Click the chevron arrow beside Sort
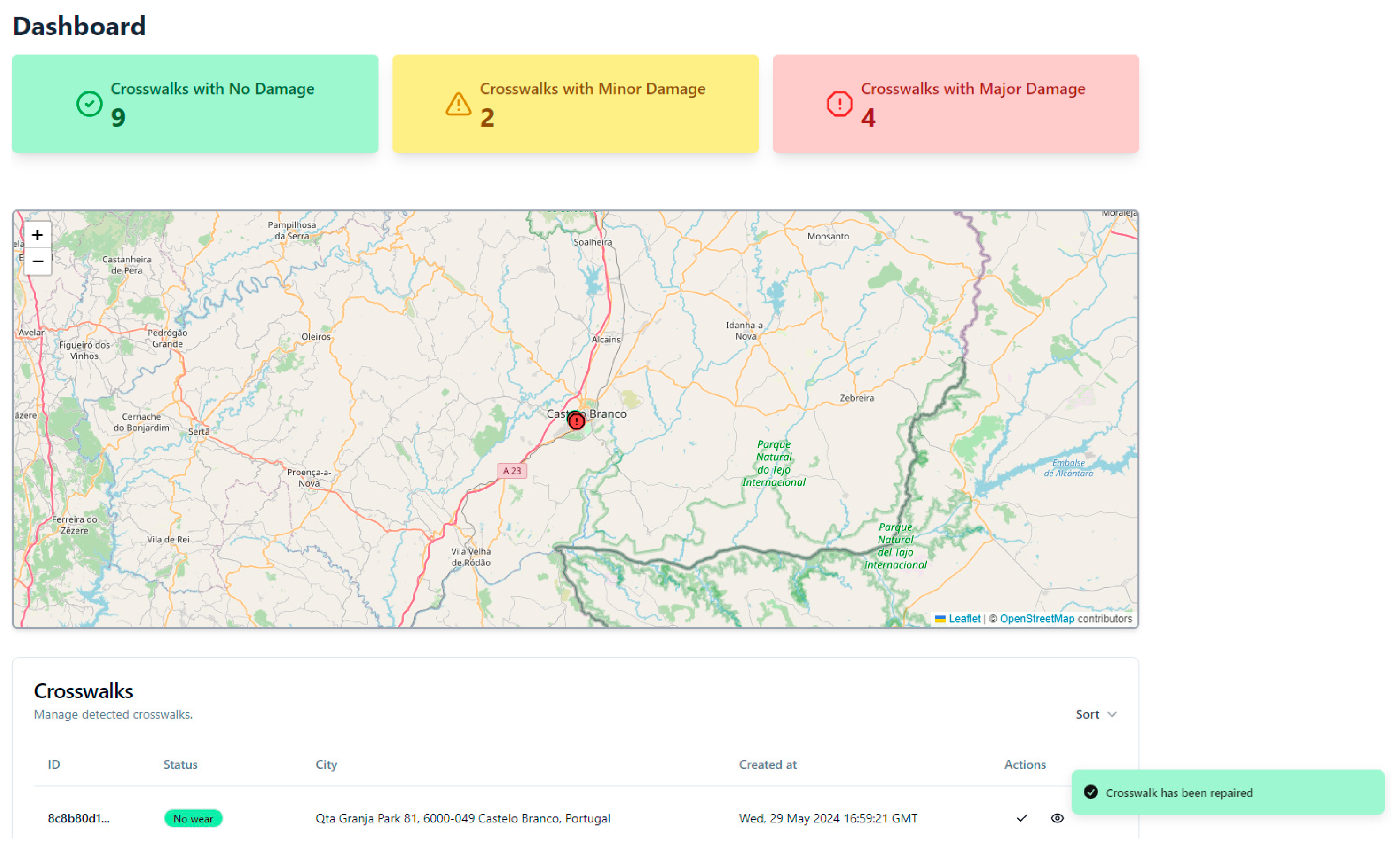1400x860 pixels. click(x=1111, y=714)
